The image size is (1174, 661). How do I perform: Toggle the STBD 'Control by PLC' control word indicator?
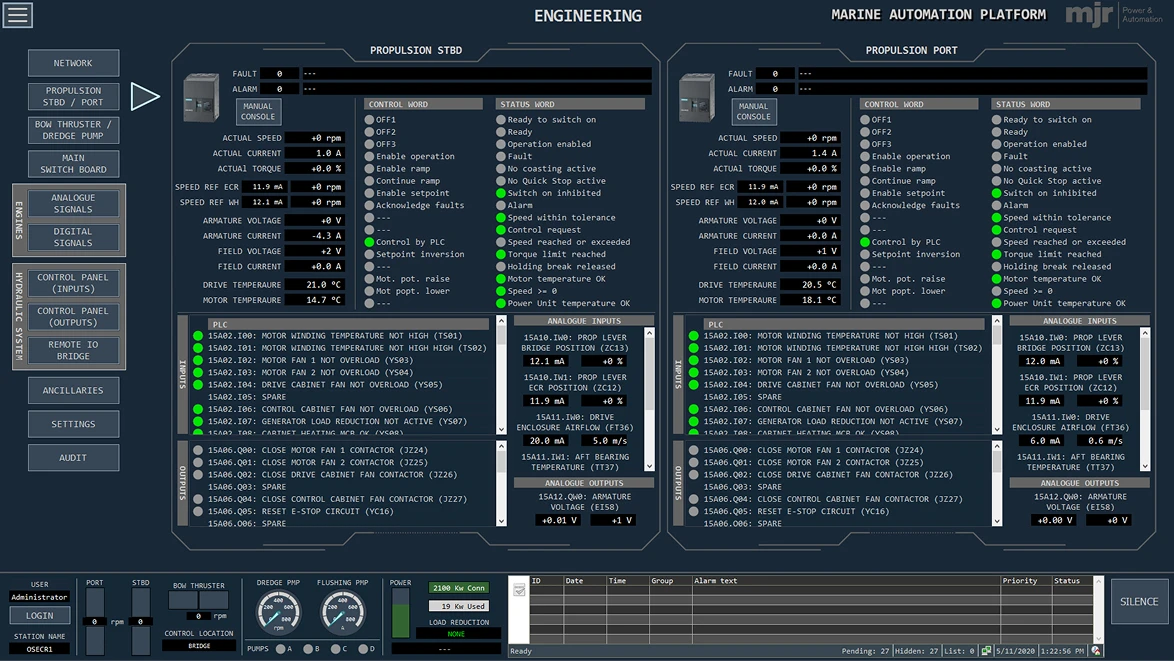pos(369,242)
